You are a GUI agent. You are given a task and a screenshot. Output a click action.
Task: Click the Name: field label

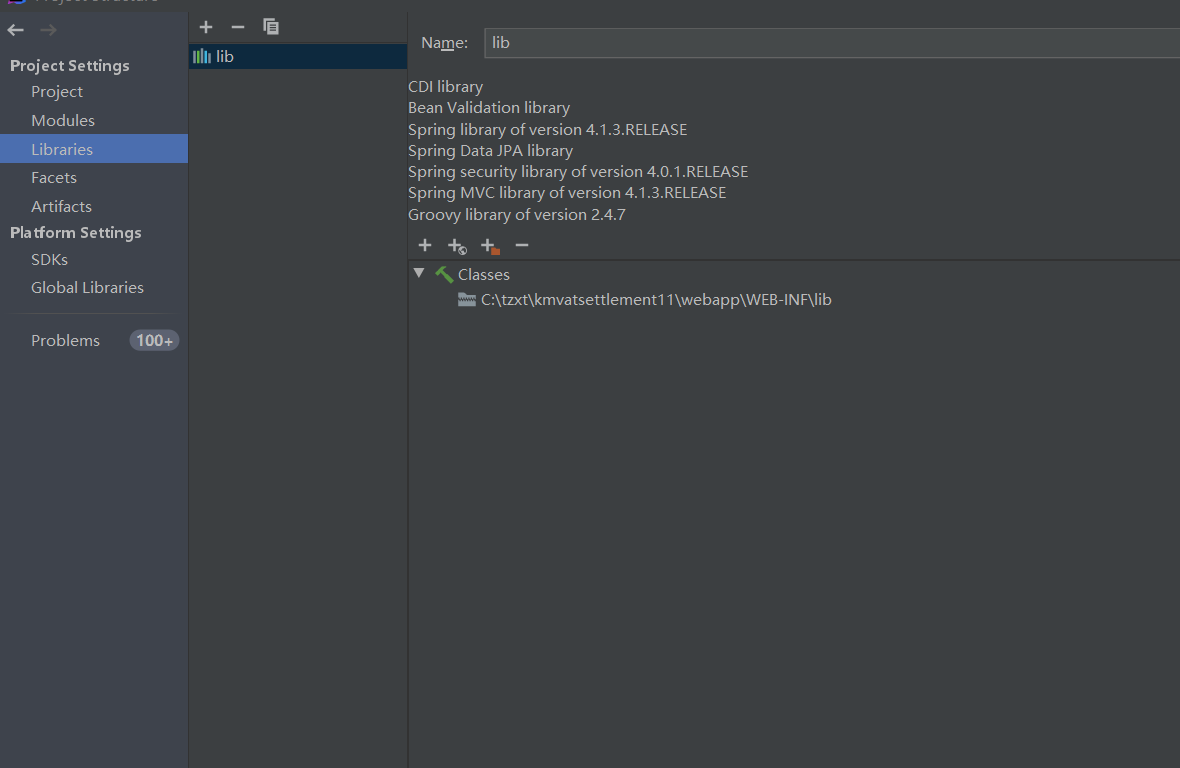tap(444, 43)
